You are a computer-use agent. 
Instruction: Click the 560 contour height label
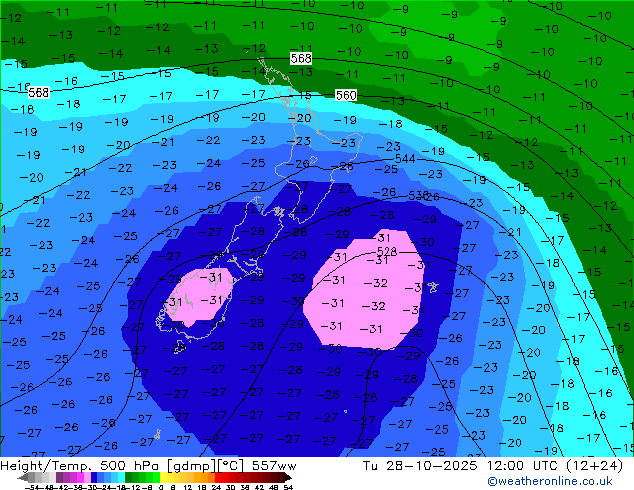pyautogui.click(x=346, y=95)
